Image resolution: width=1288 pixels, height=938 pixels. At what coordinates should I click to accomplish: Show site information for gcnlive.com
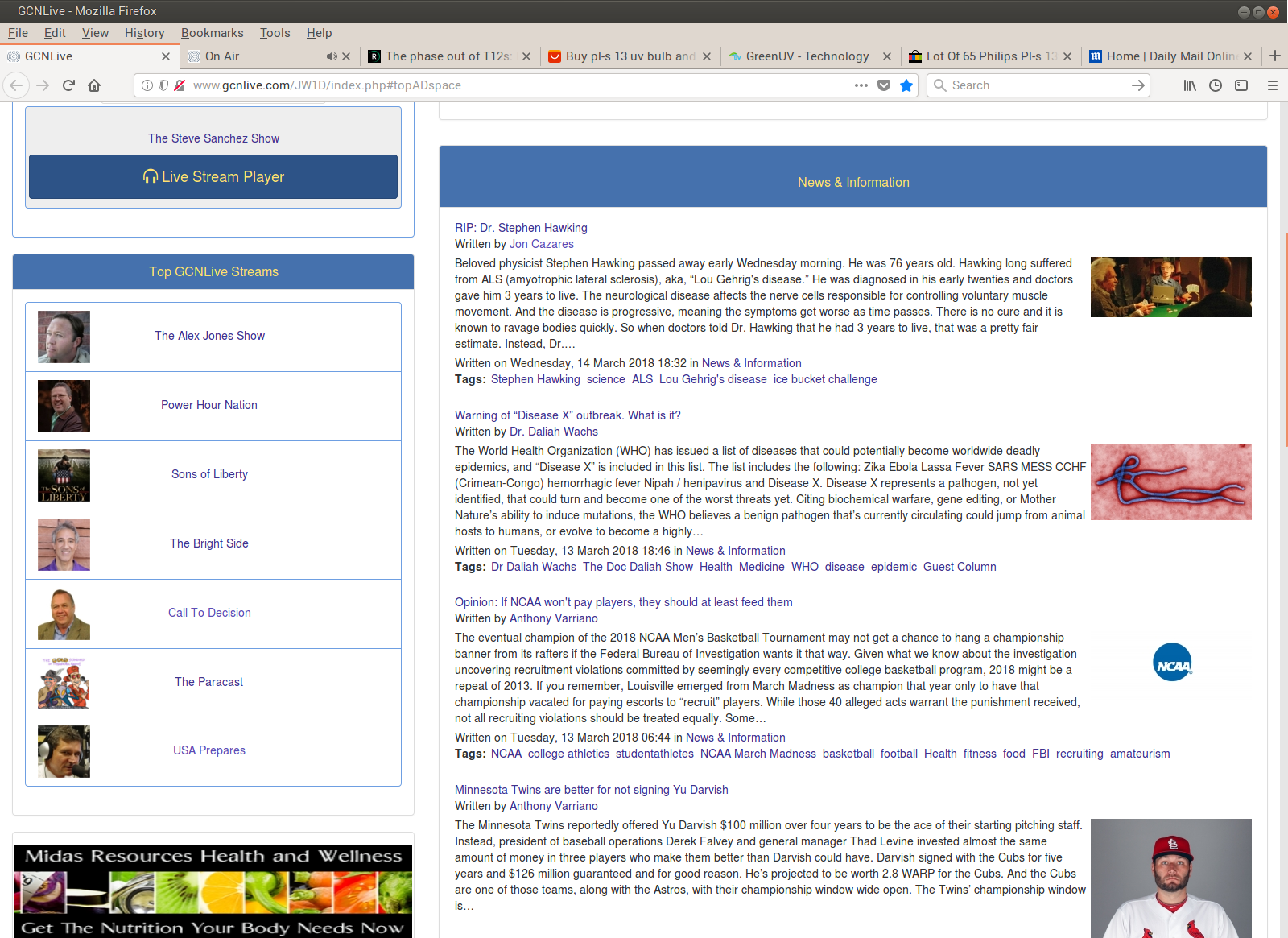click(x=147, y=85)
